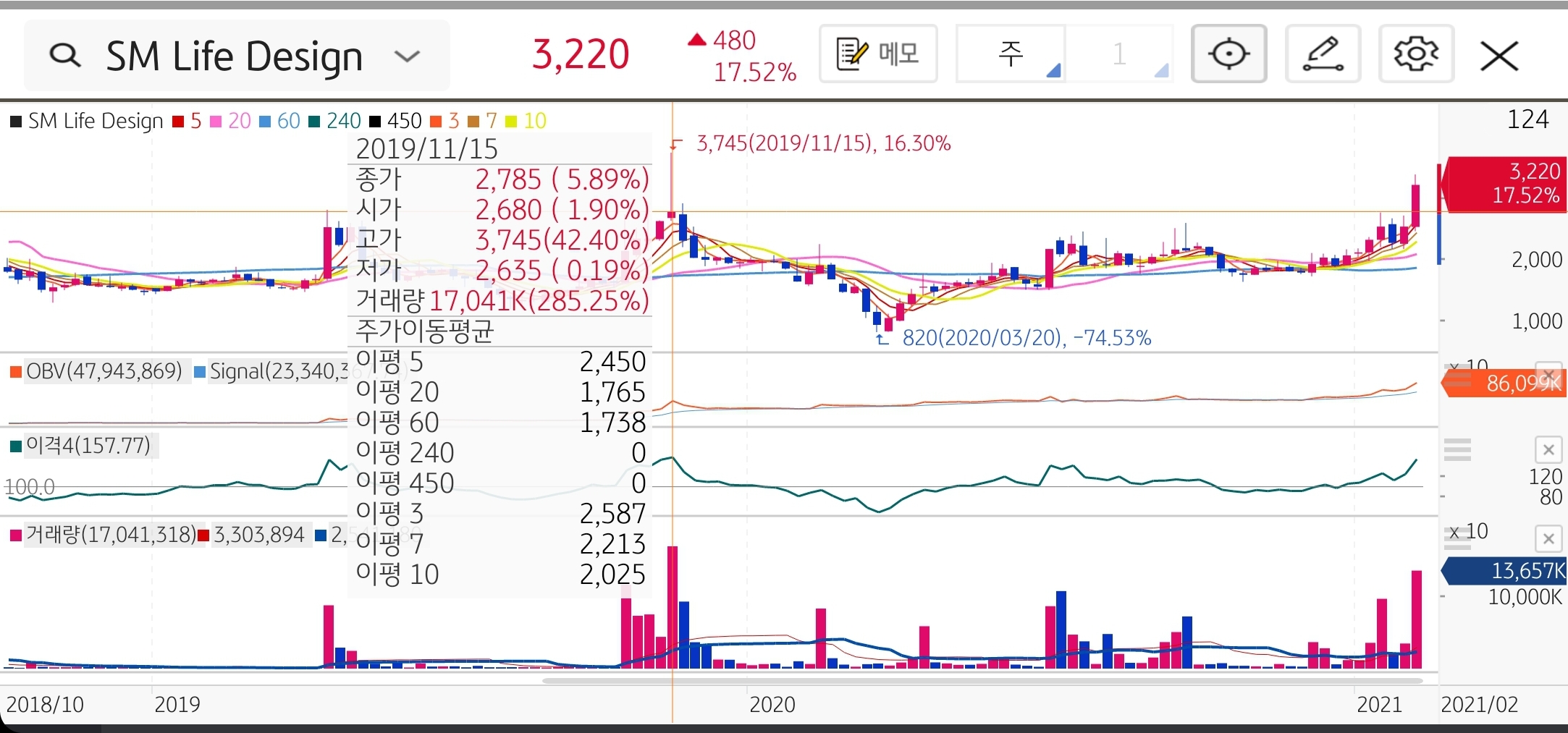Click the 고가 3,745 high price row
1568x733 pixels.
pos(500,240)
